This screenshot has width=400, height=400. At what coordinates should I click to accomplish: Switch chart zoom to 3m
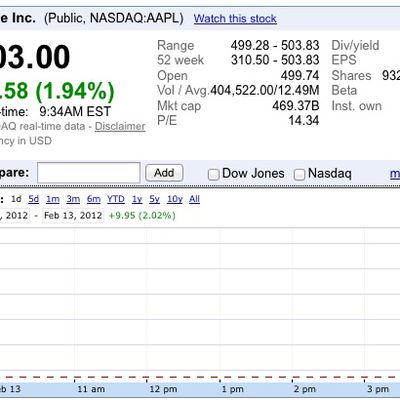click(73, 199)
